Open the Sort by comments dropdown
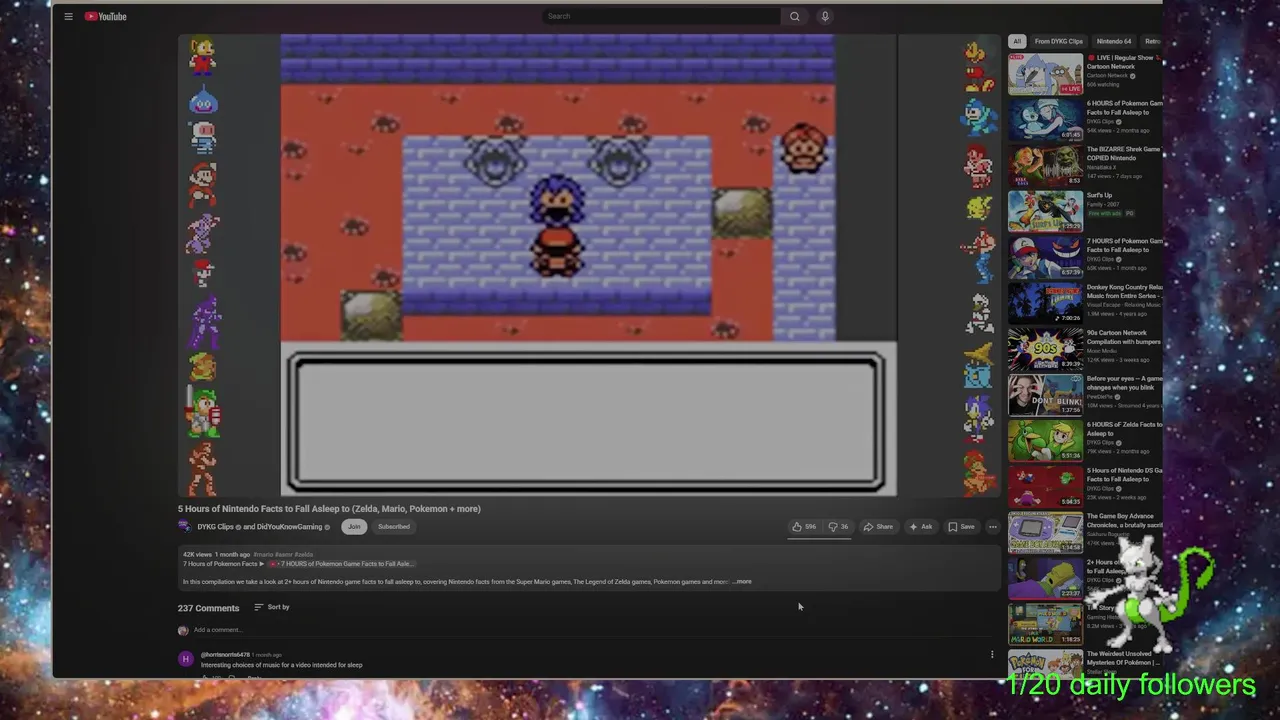The height and width of the screenshot is (720, 1280). tap(272, 607)
